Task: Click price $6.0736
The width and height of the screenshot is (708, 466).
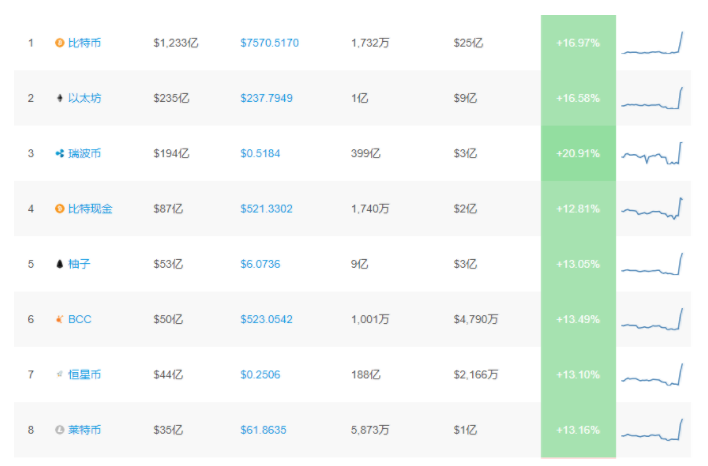Action: 260,264
